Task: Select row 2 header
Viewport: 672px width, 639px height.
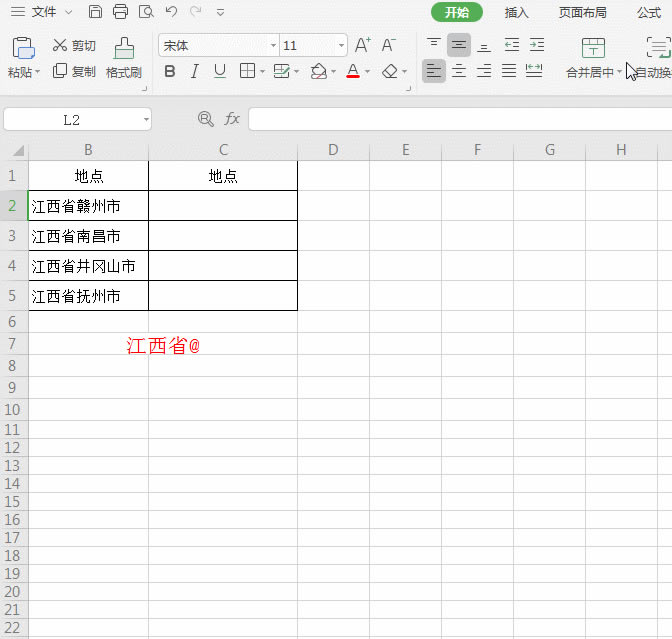Action: pyautogui.click(x=12, y=206)
